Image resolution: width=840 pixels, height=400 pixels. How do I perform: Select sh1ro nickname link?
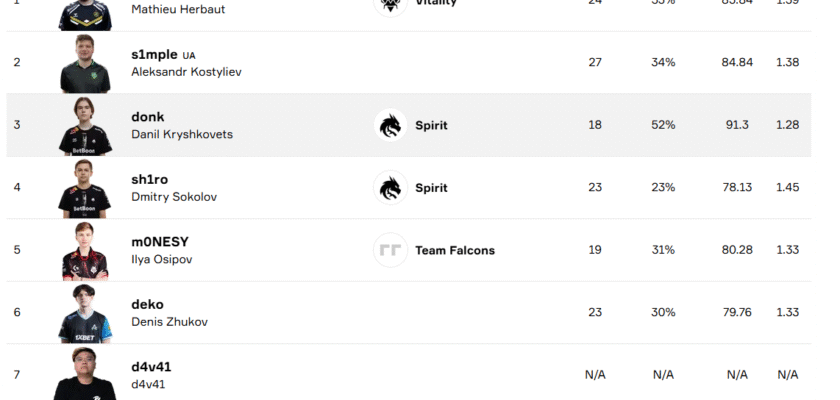pos(149,179)
